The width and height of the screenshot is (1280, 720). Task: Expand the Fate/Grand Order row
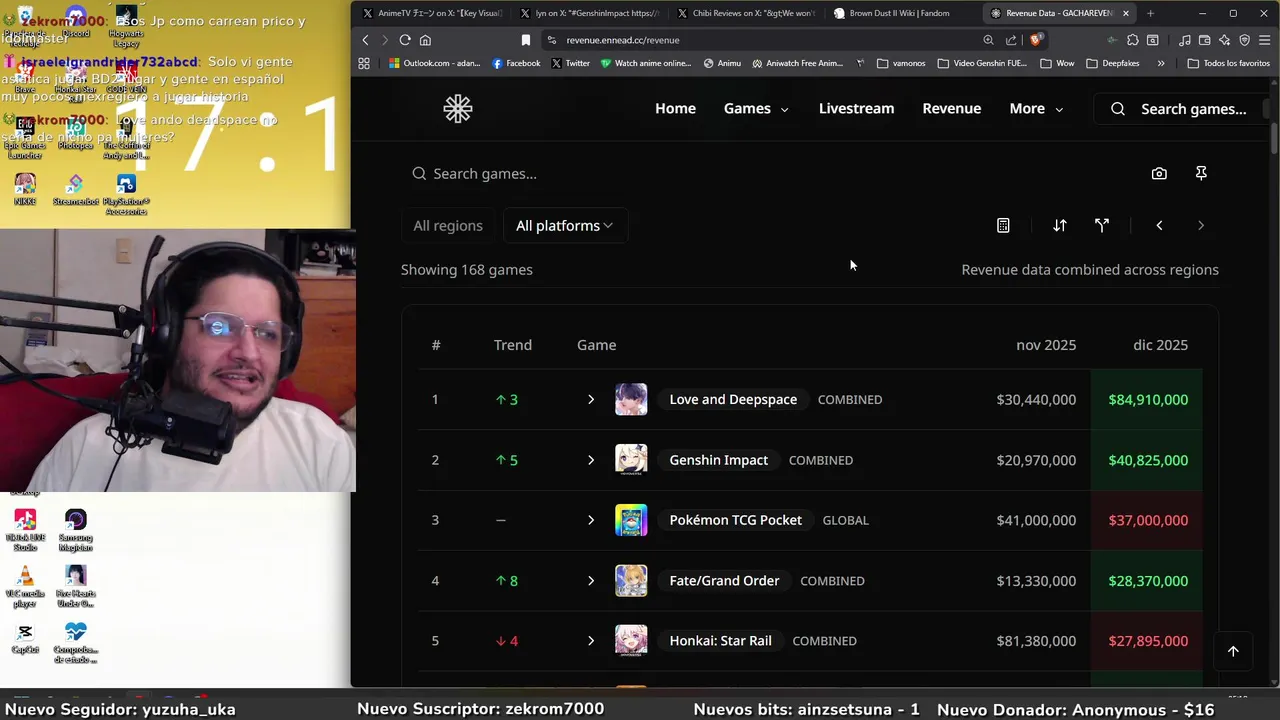(x=591, y=581)
